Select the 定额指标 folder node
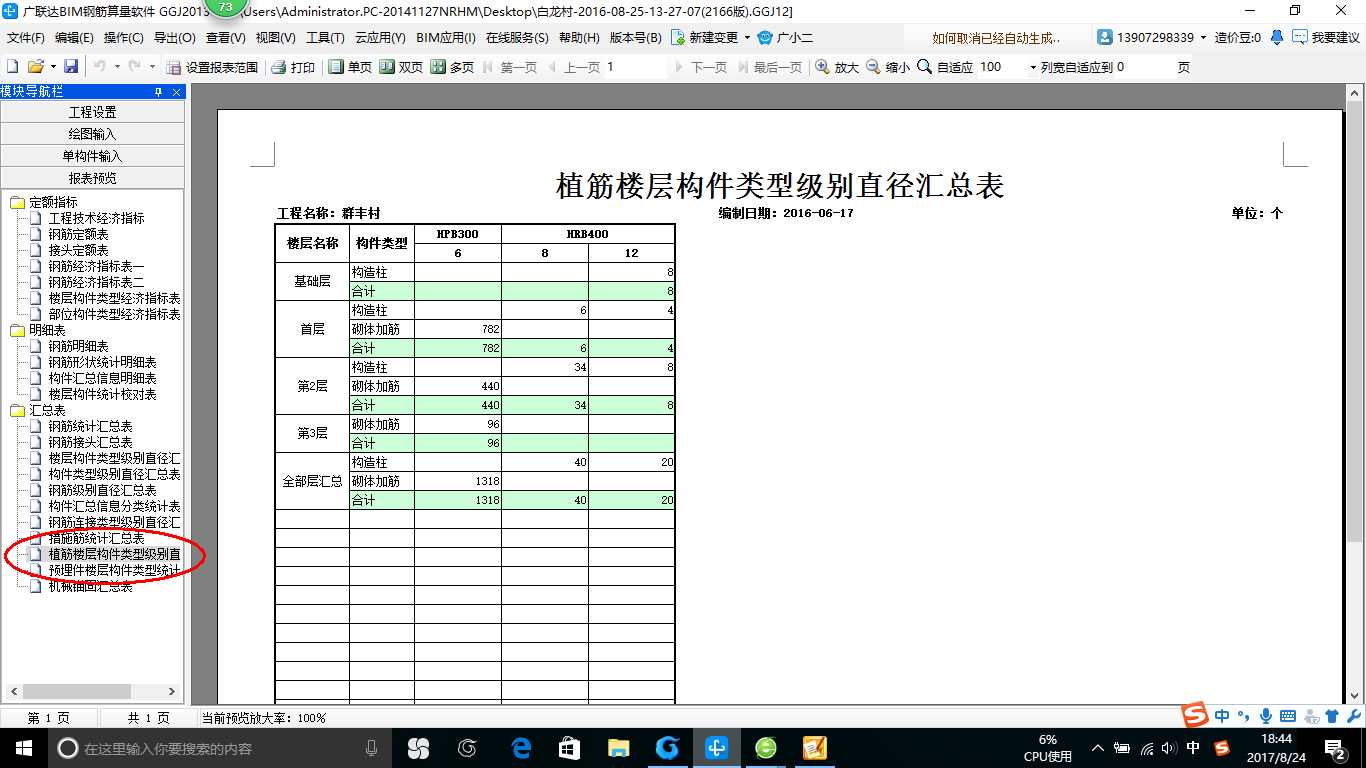The height and width of the screenshot is (768, 1366). click(53, 202)
